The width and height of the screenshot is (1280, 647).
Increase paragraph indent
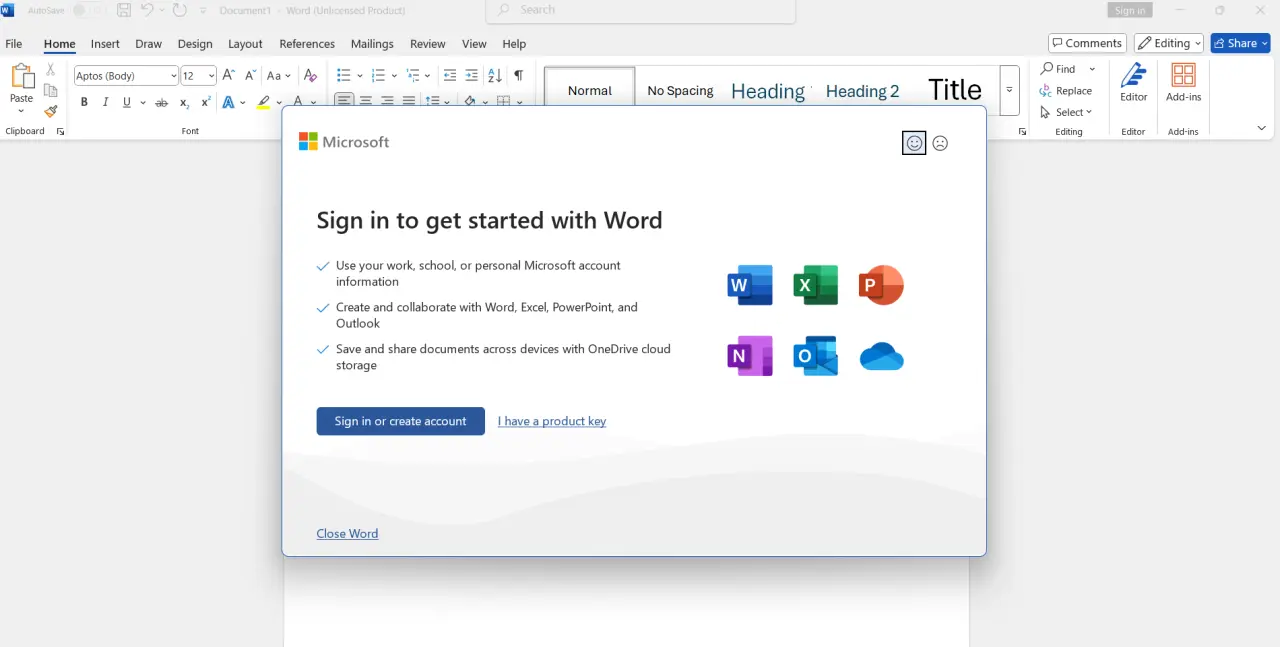tap(472, 75)
